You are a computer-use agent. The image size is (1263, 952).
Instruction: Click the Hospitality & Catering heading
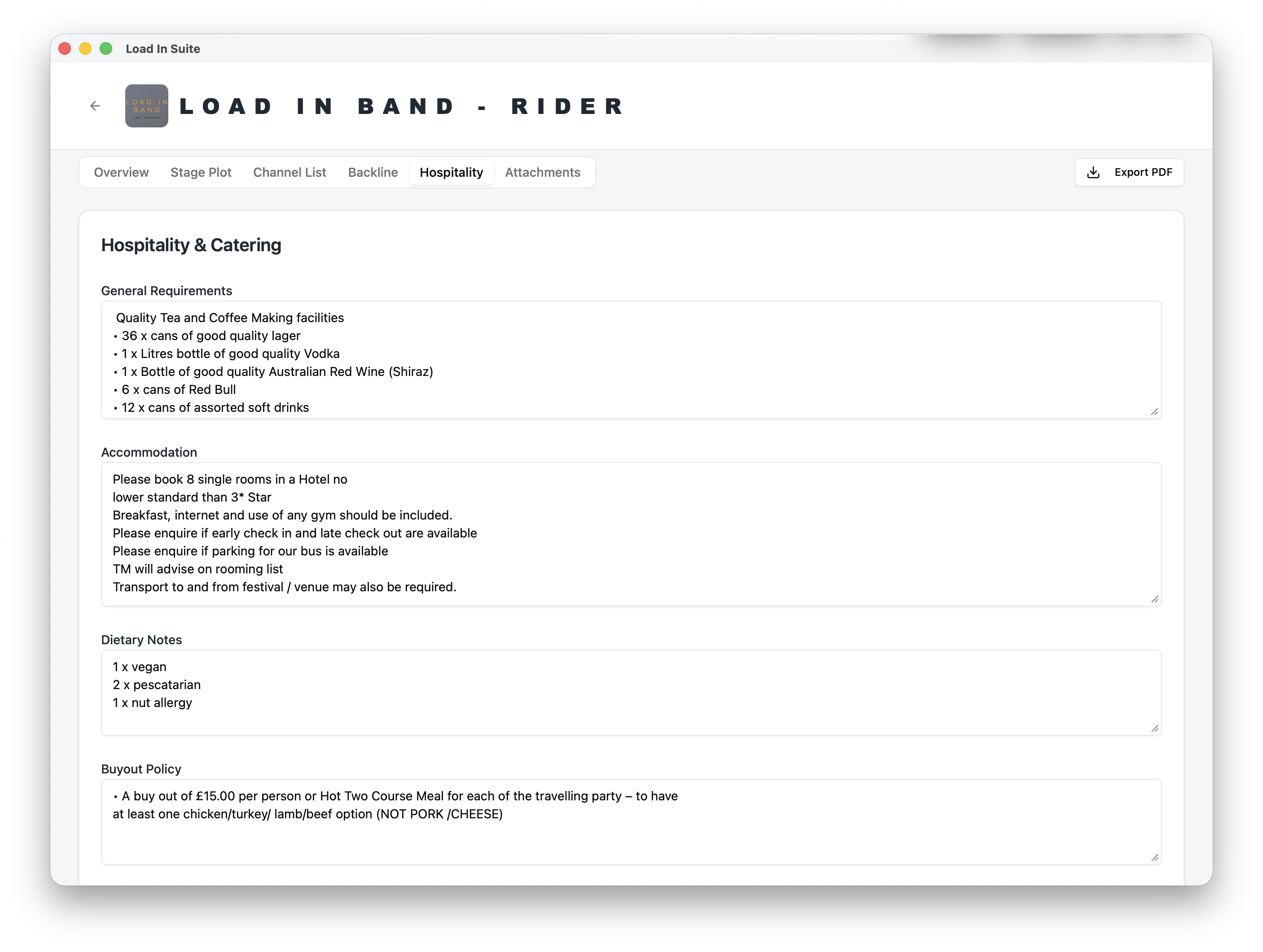click(x=191, y=245)
